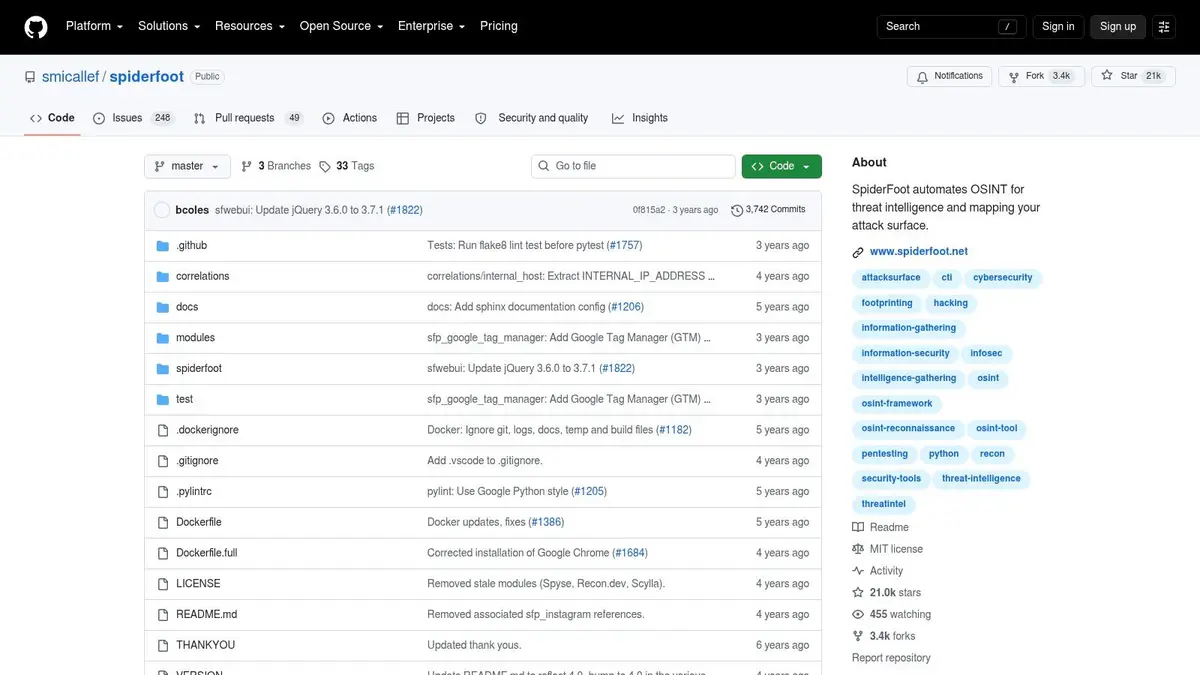The image size is (1200, 675).
Task: Click the Dockerfile file icon
Action: pos(163,522)
